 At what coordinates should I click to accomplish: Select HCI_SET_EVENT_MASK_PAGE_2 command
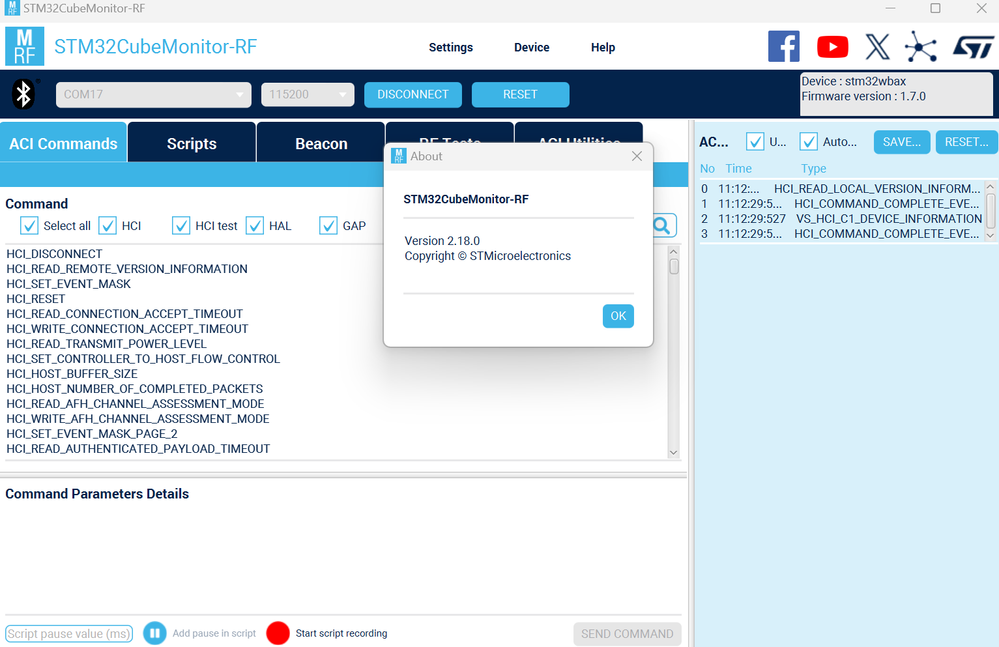(92, 434)
